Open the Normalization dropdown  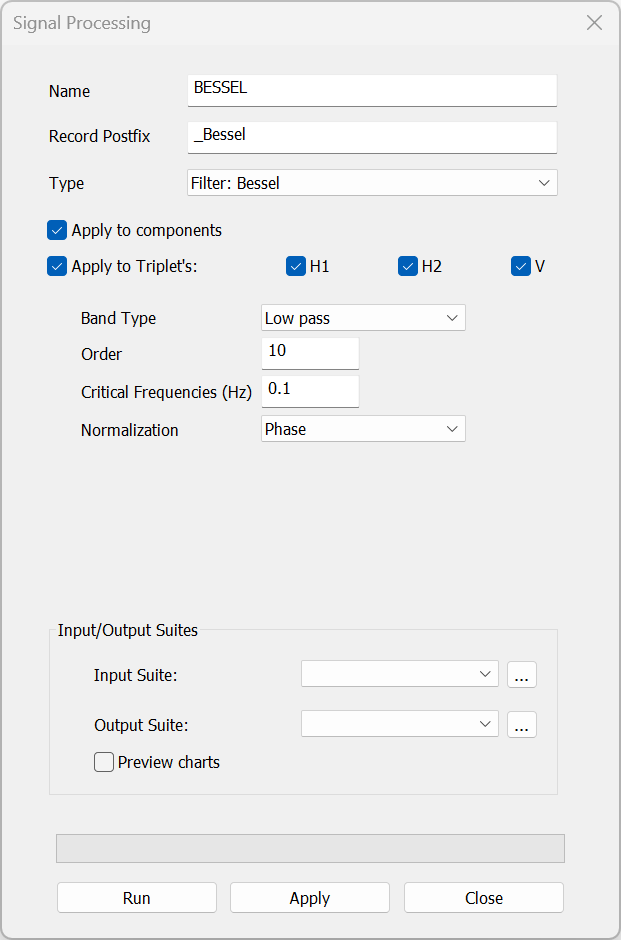[363, 429]
